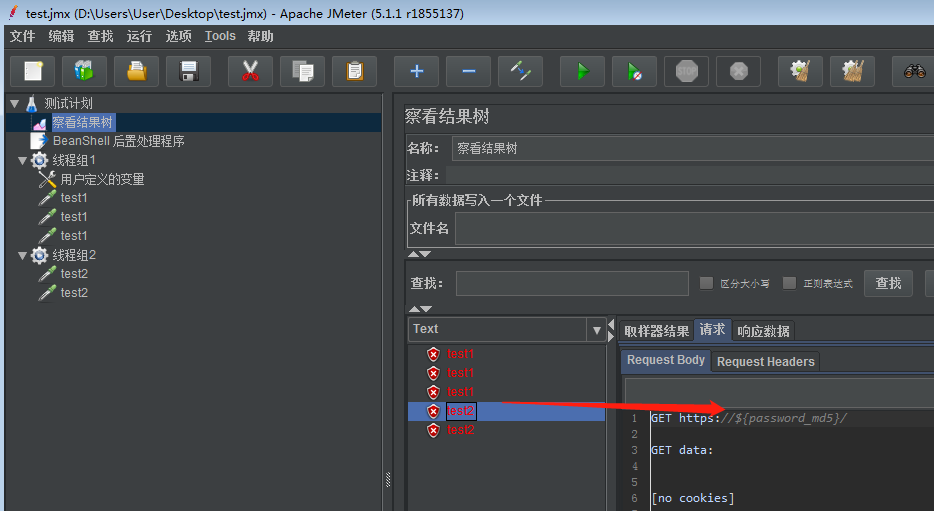This screenshot has height=511, width=934.
Task: Click the 查找 search button
Action: [x=888, y=283]
